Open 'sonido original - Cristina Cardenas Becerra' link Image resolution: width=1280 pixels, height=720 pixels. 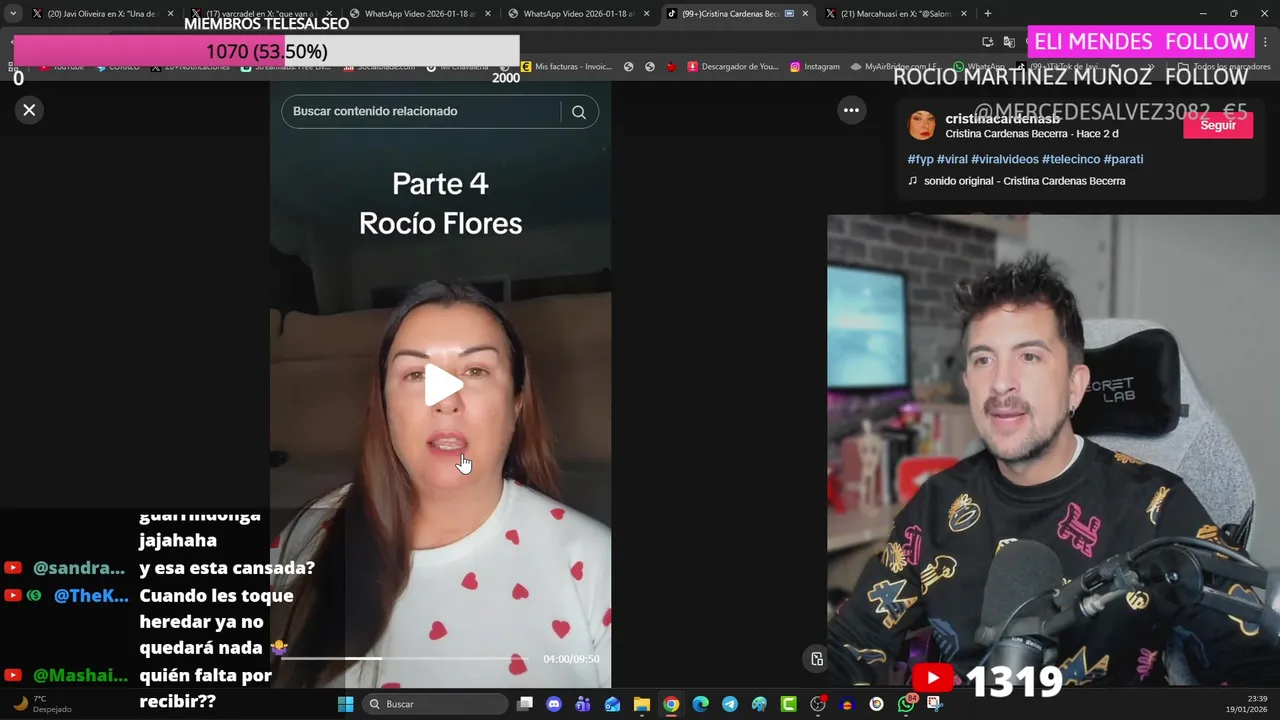click(x=1024, y=181)
